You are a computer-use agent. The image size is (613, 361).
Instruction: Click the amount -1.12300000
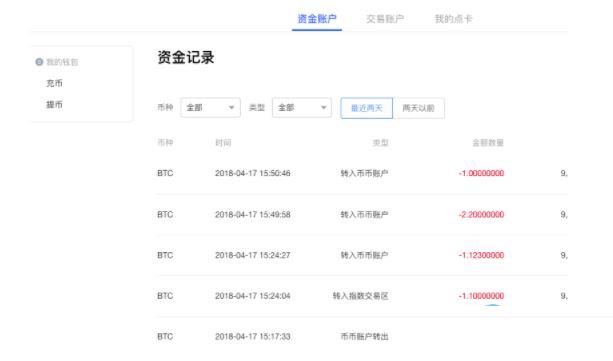click(481, 255)
